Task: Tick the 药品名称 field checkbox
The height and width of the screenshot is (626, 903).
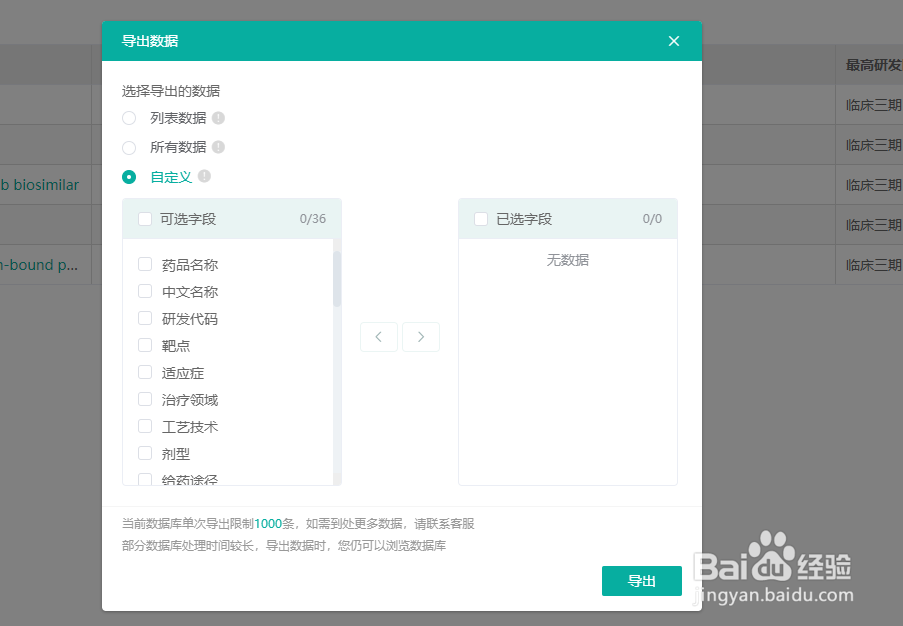Action: [145, 264]
